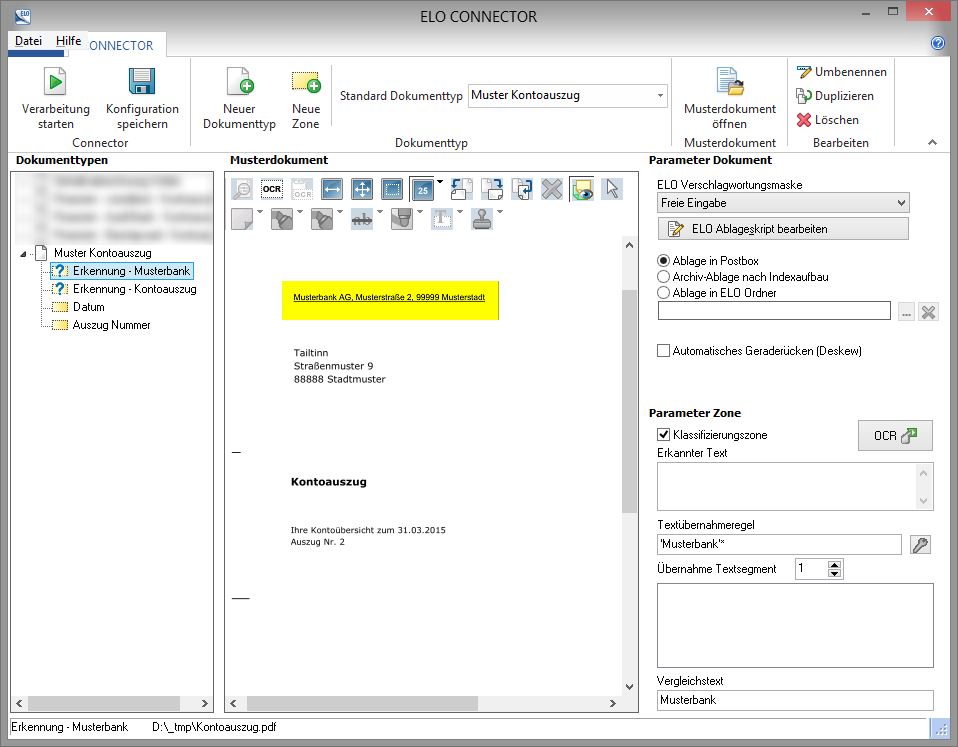Decrease Übernahme Textsegment with down stepper
Image resolution: width=958 pixels, height=747 pixels.
coord(834,573)
